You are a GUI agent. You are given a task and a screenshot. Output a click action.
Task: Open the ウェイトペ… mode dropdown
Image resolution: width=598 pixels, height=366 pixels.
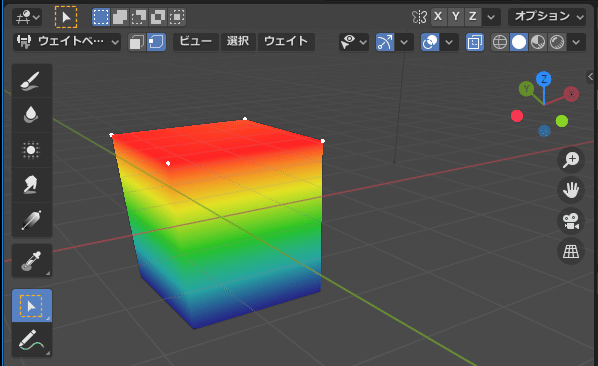(x=67, y=42)
